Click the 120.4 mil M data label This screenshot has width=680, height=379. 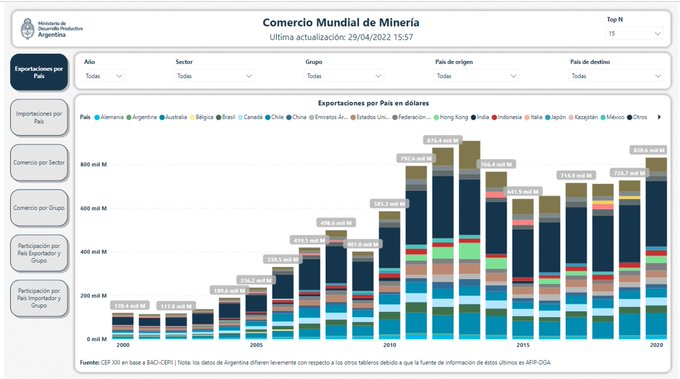tap(130, 306)
